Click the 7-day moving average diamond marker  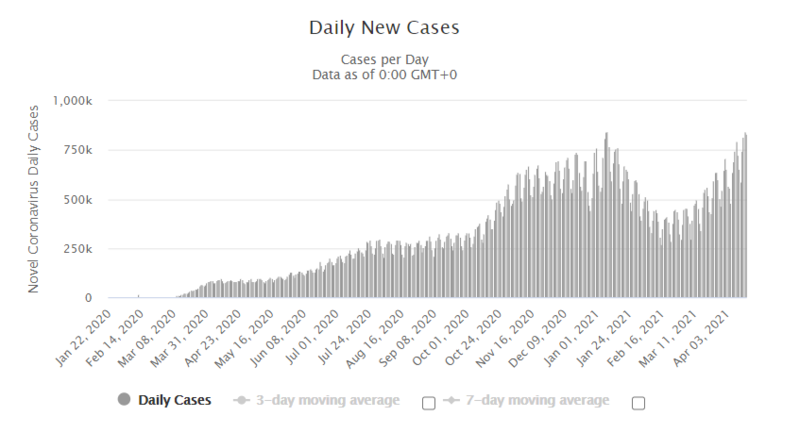[451, 400]
